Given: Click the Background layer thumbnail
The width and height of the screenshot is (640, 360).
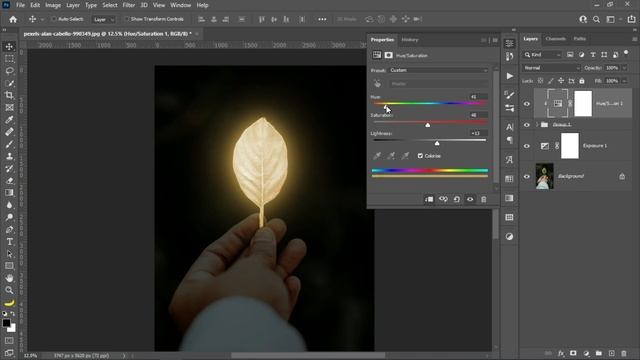Looking at the screenshot, I should 544,176.
